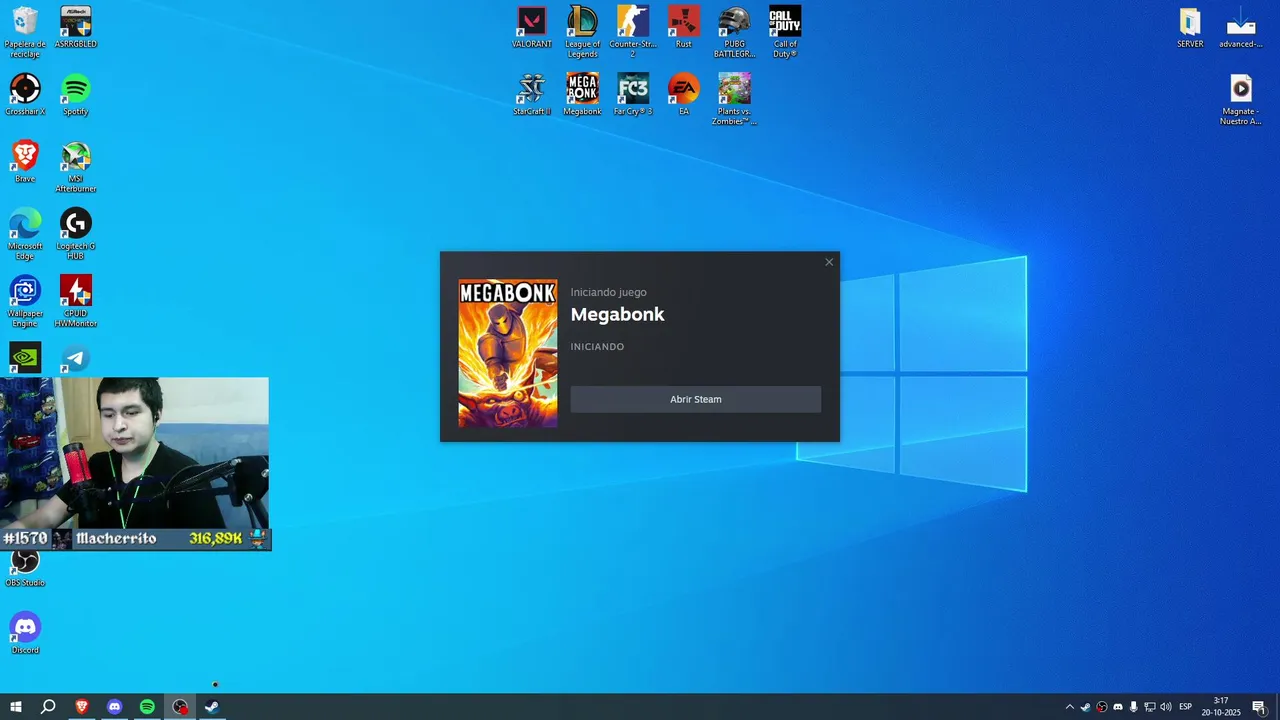This screenshot has height=720, width=1280.
Task: Open the network tray icon
Action: (x=1150, y=707)
